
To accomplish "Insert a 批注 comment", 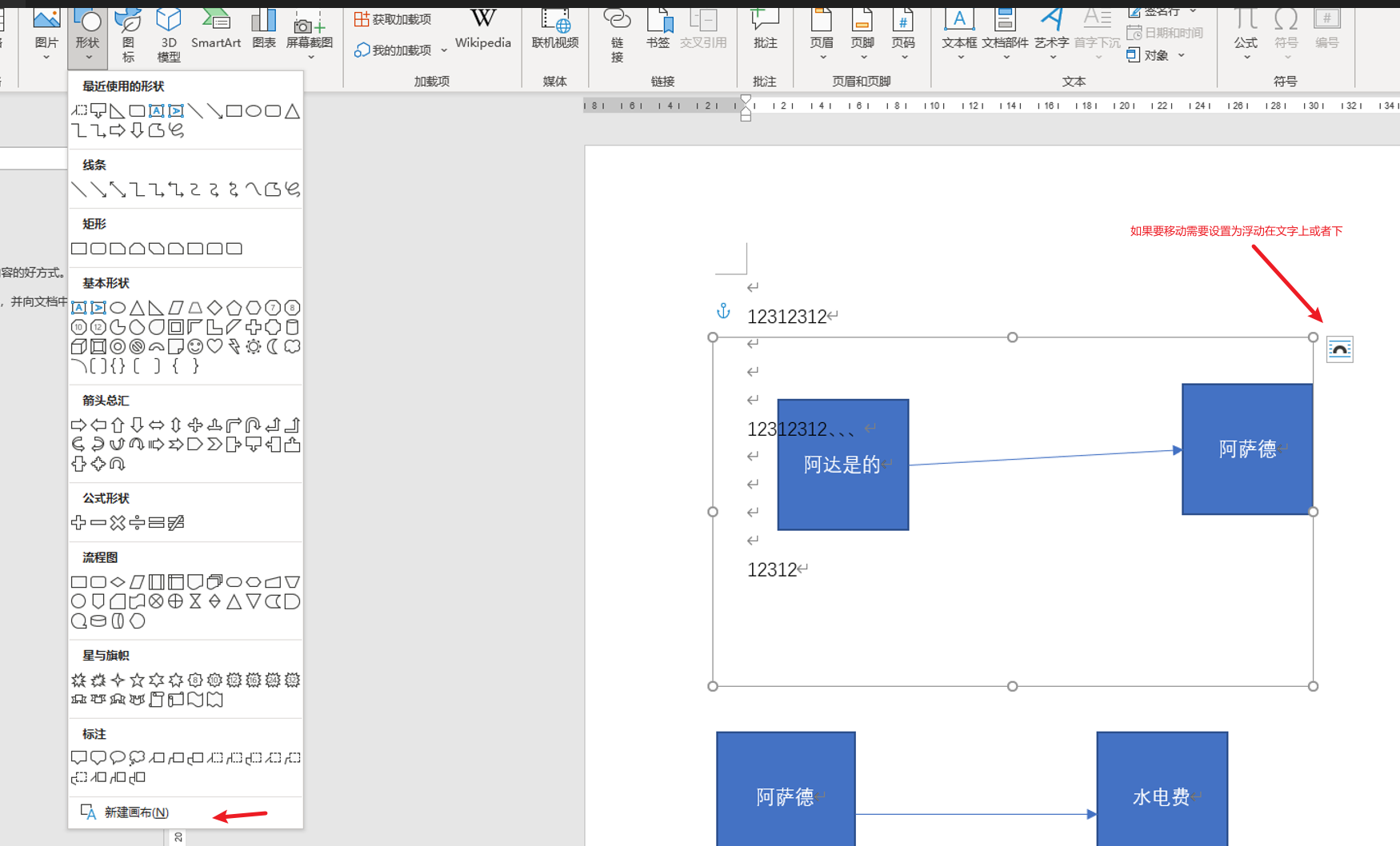I will pyautogui.click(x=766, y=30).
